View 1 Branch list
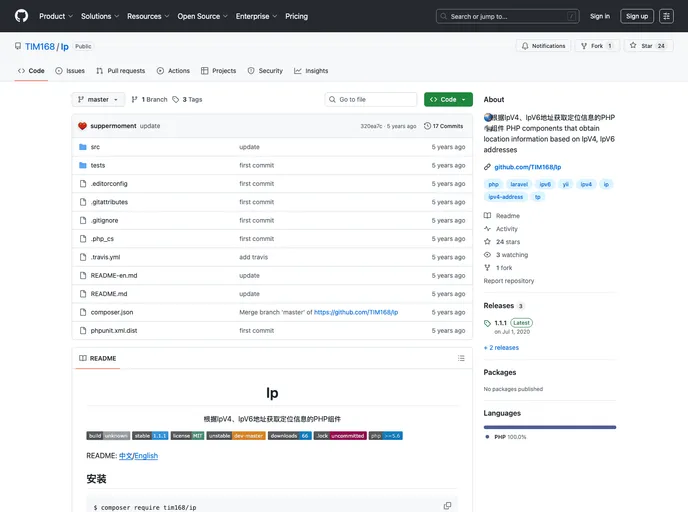 click(x=149, y=100)
